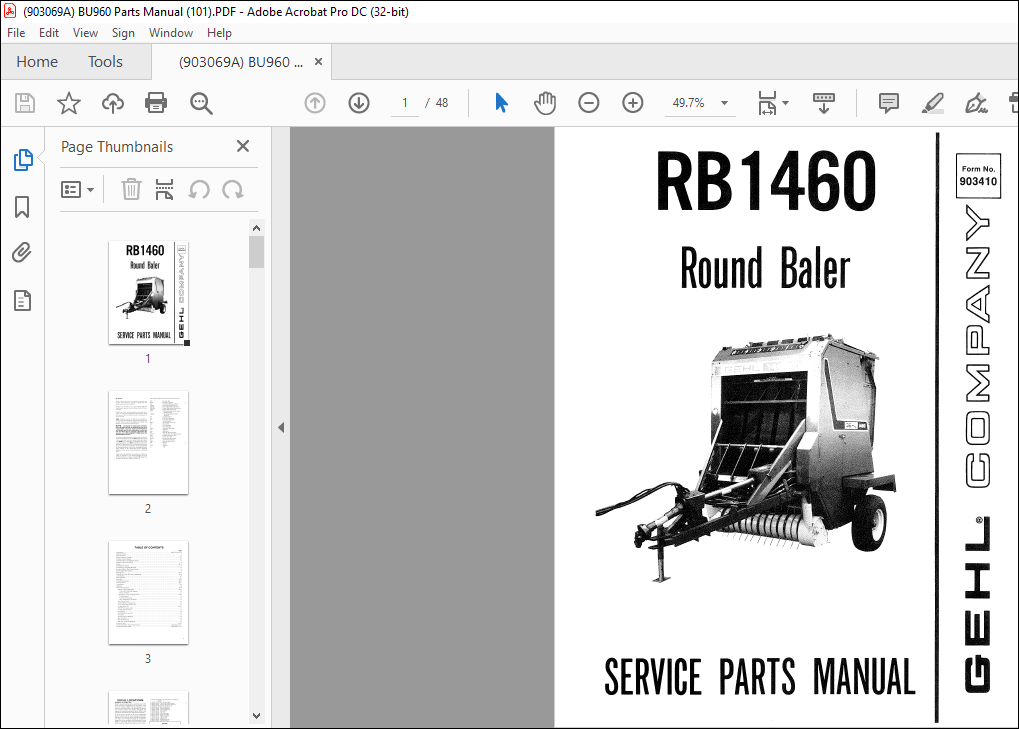Viewport: 1019px width, 729px height.
Task: Click thumbnail scrollbar down arrow
Action: coord(256,716)
